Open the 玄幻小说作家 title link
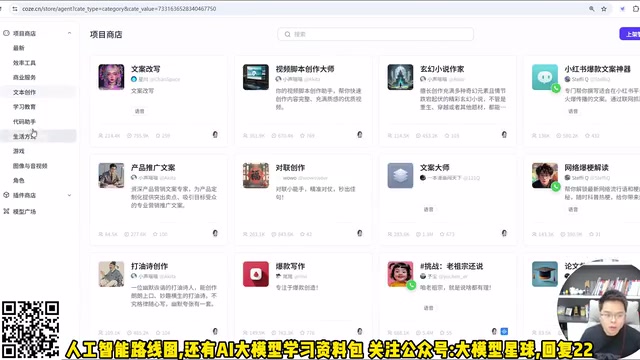640x360 pixels. click(442, 69)
